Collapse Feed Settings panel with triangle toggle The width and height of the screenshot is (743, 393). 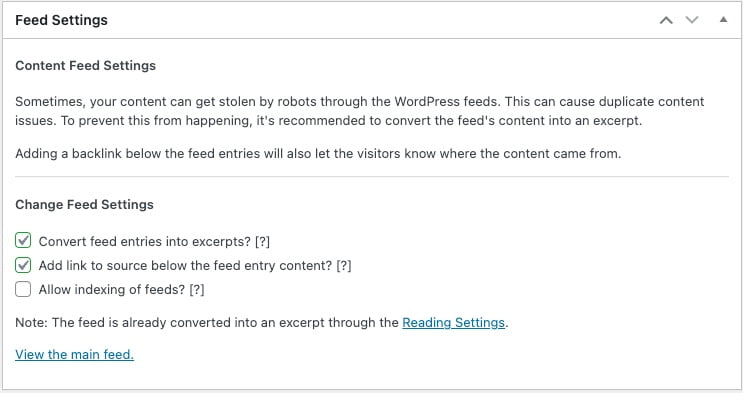723,20
